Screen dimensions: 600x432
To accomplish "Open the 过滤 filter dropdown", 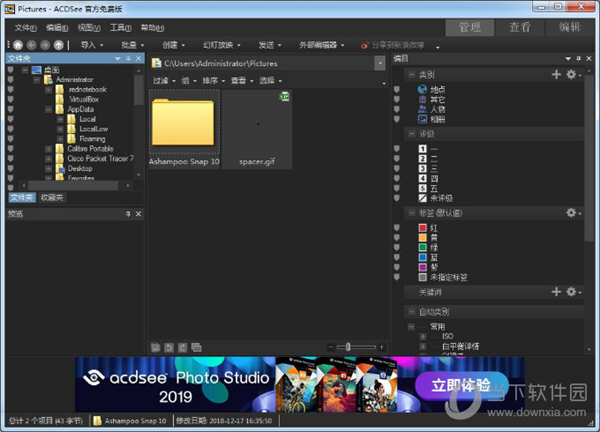I will 165,80.
